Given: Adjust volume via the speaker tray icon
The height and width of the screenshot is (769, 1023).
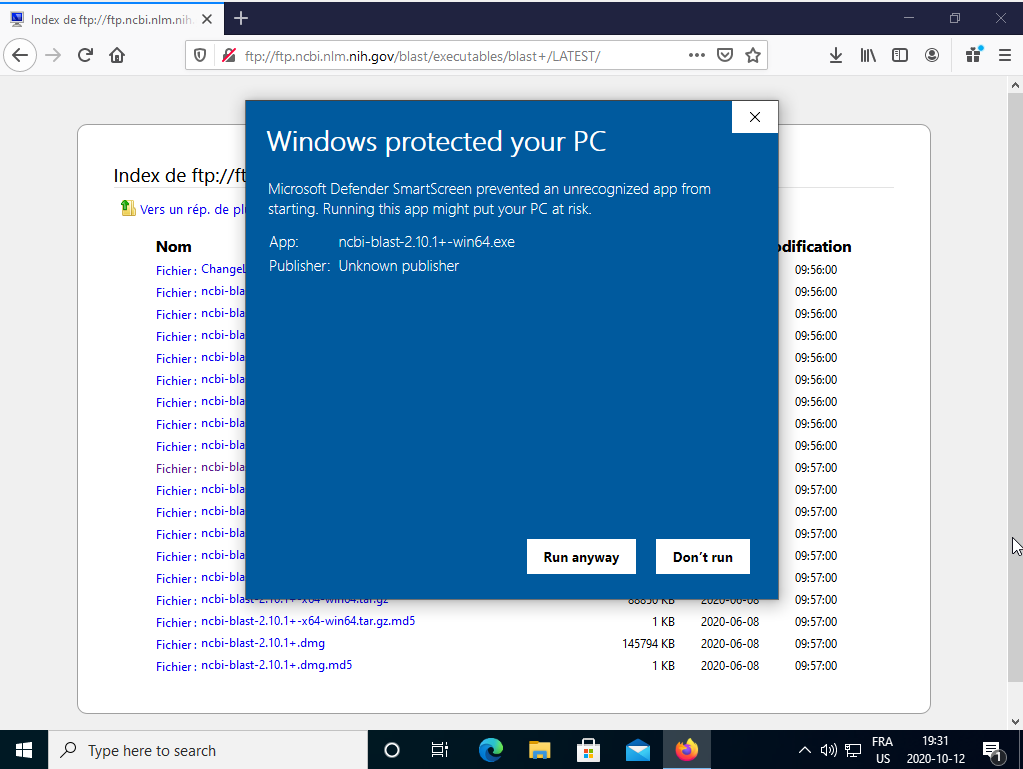Looking at the screenshot, I should (x=828, y=750).
